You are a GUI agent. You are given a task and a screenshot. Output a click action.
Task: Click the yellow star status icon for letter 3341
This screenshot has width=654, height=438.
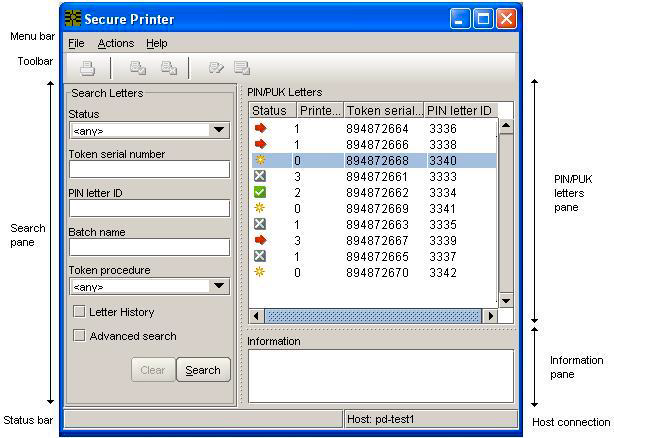260,208
